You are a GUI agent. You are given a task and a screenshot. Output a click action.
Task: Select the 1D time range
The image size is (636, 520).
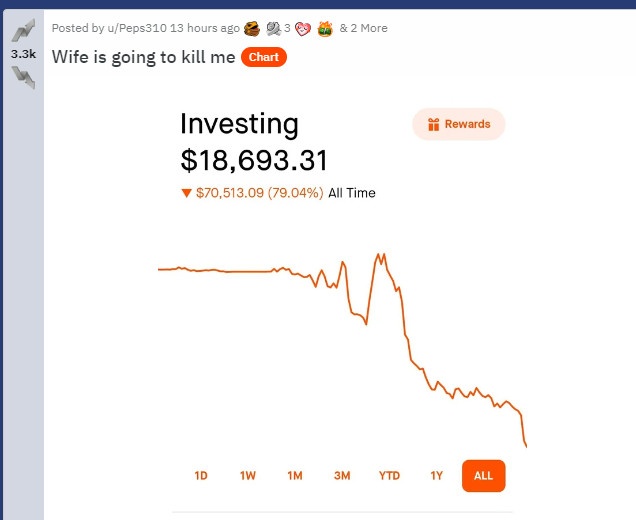(x=201, y=476)
